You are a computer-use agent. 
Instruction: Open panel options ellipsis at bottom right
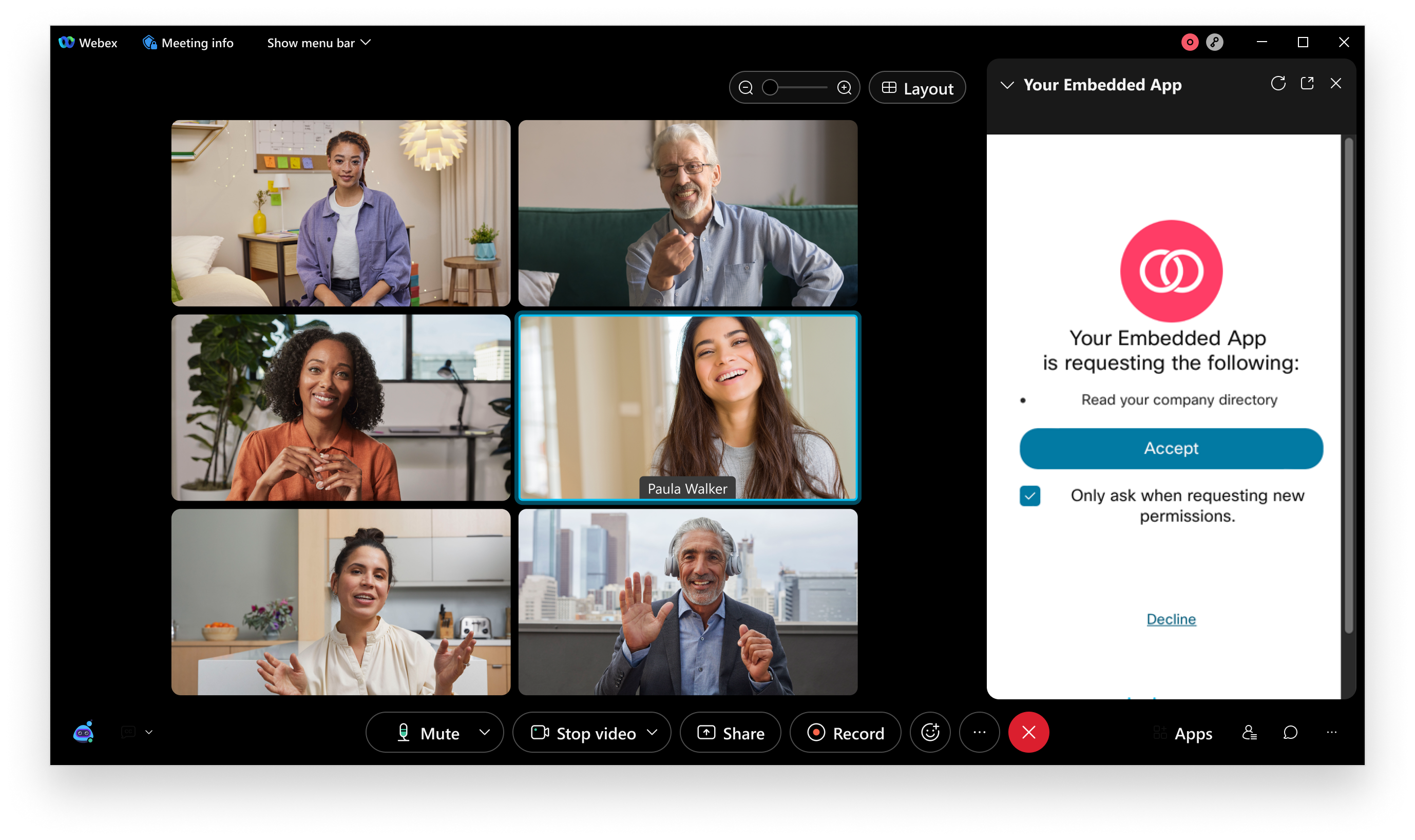1331,733
